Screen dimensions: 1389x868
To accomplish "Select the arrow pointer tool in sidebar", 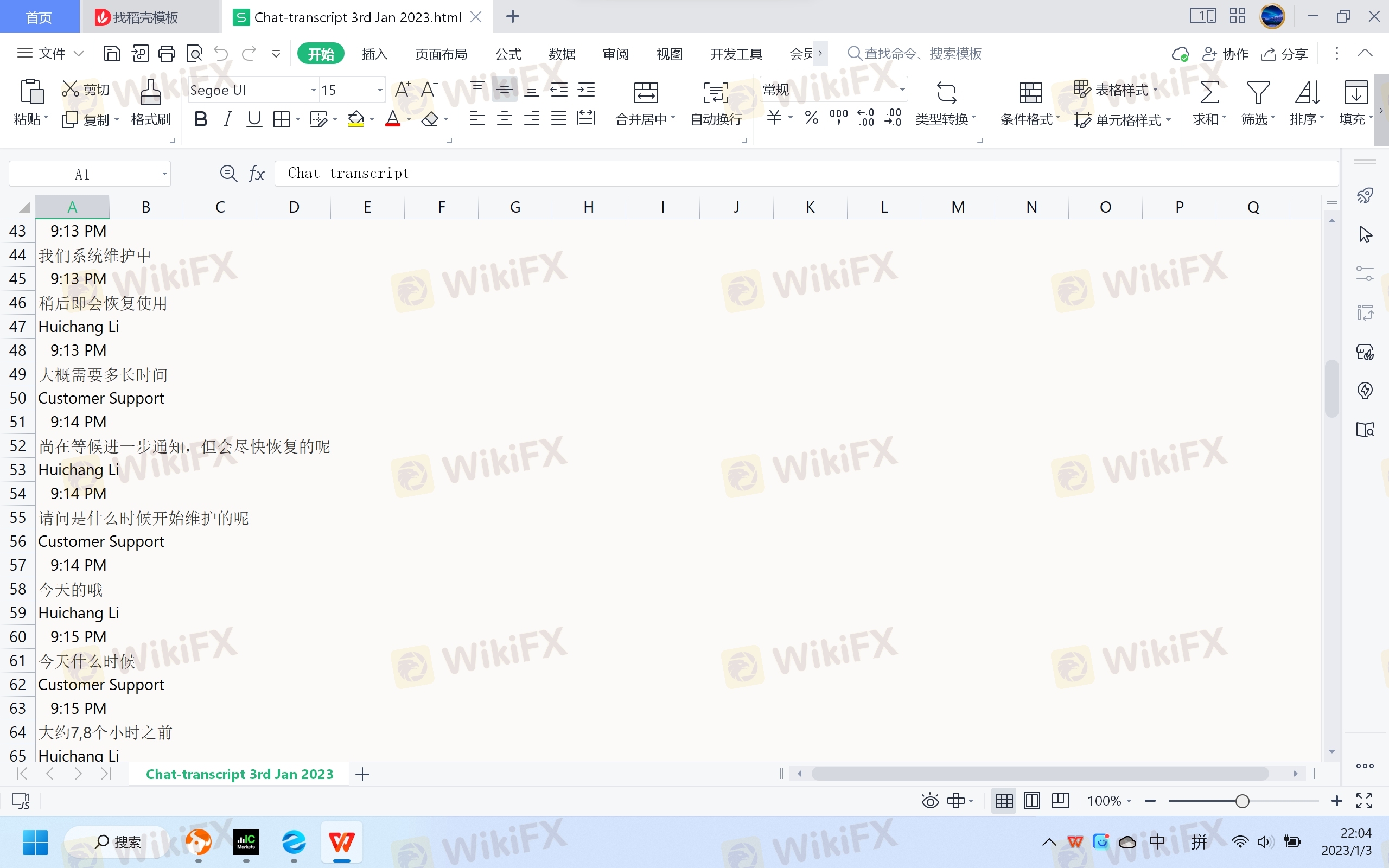I will point(1365,234).
